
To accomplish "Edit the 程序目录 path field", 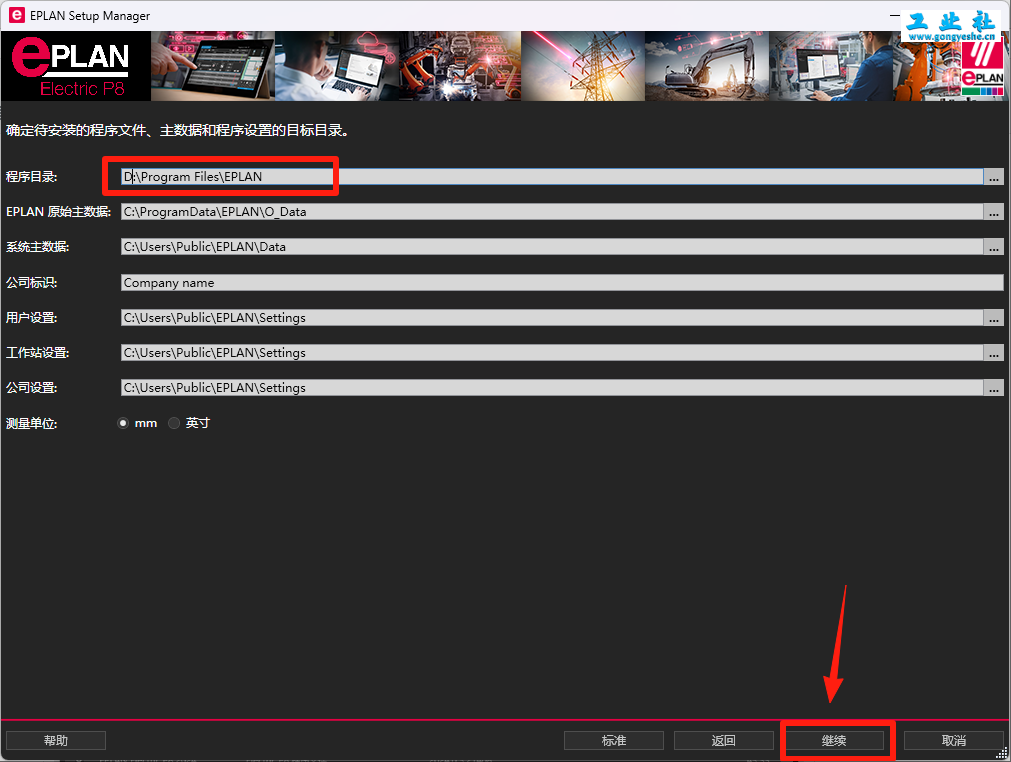I will pos(552,177).
